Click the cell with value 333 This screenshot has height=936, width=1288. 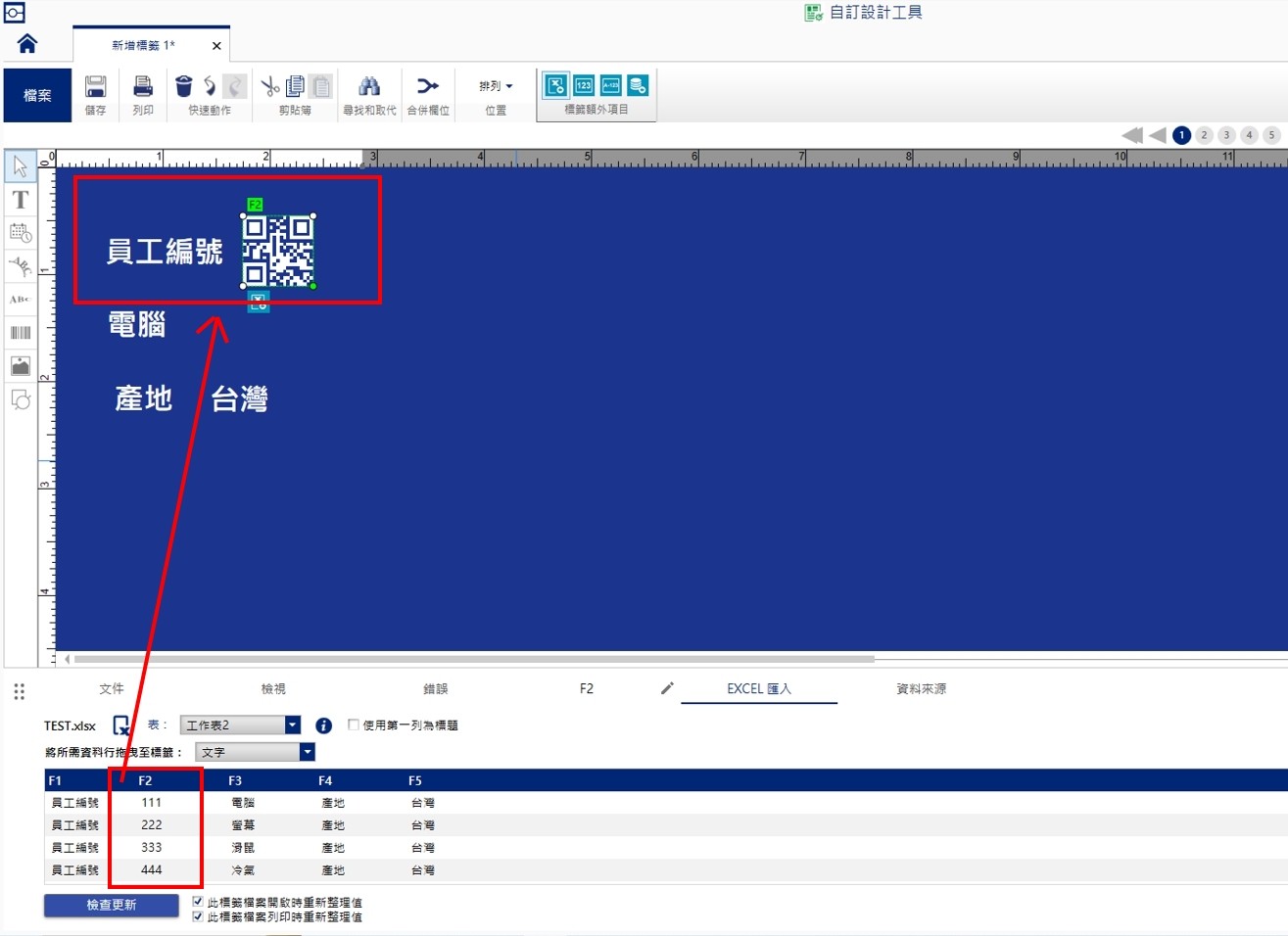click(152, 848)
